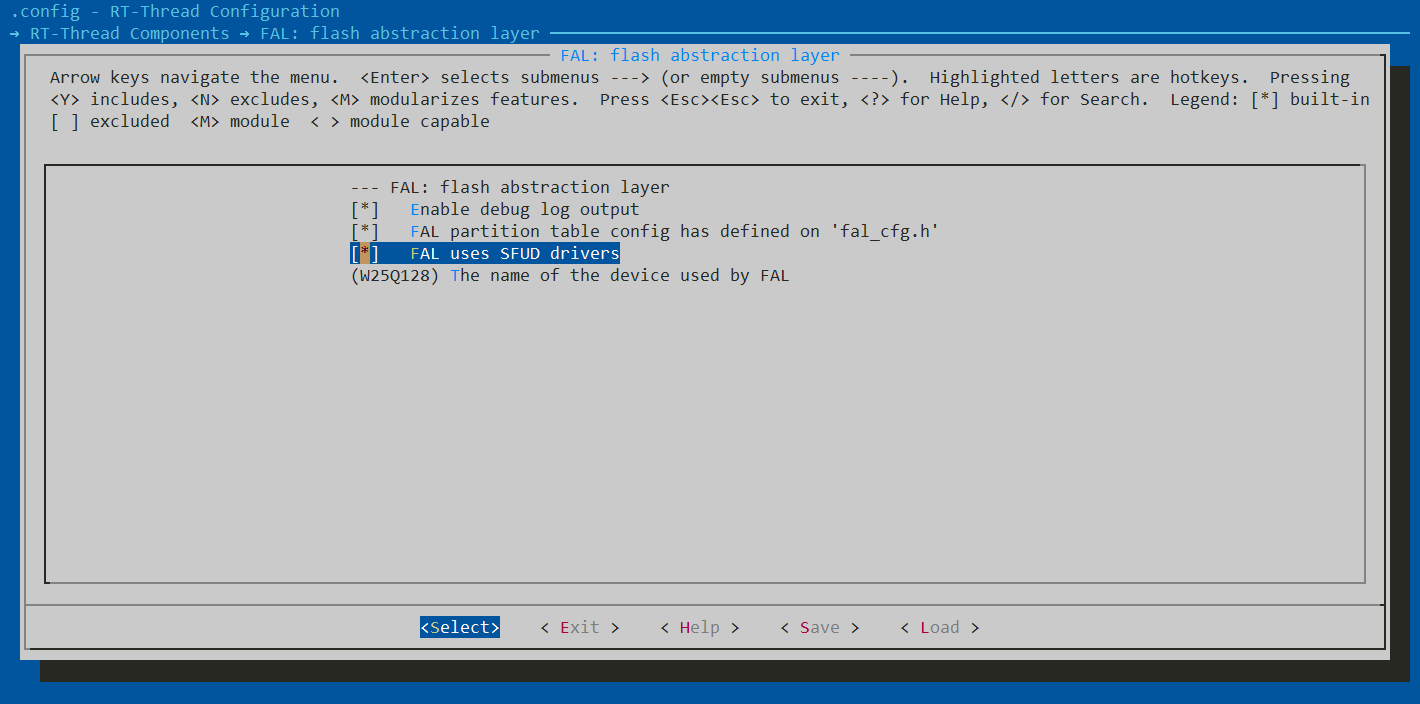Select 'The name of the device used by FAL' row
Viewport: 1420px width, 704px height.
click(570, 275)
